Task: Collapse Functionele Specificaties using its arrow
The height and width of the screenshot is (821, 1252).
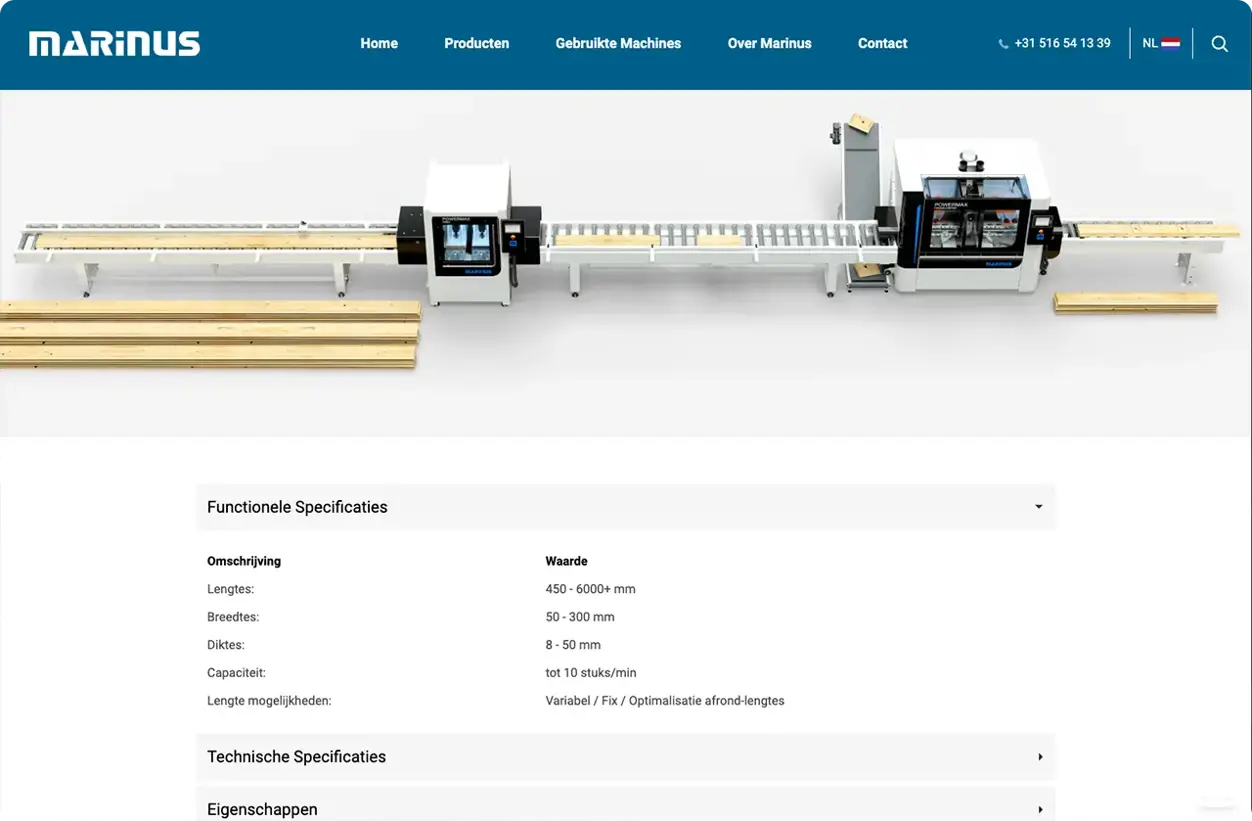Action: (1038, 507)
